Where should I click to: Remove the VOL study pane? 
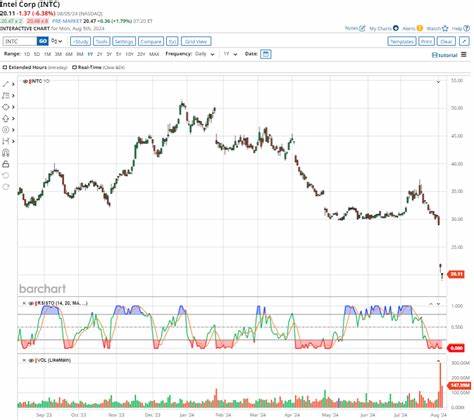24,360
